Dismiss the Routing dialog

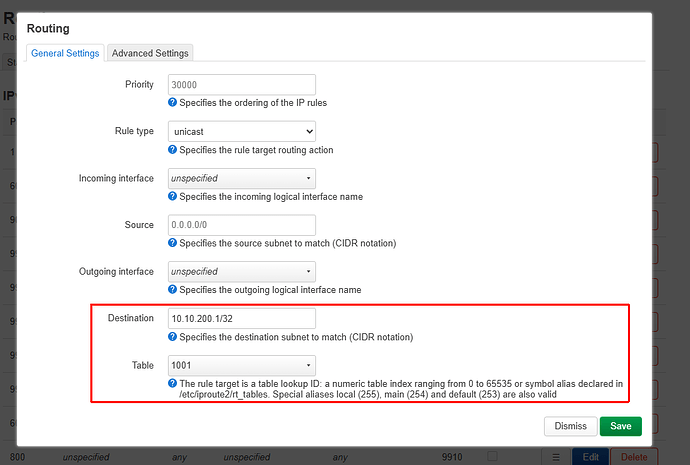[570, 426]
